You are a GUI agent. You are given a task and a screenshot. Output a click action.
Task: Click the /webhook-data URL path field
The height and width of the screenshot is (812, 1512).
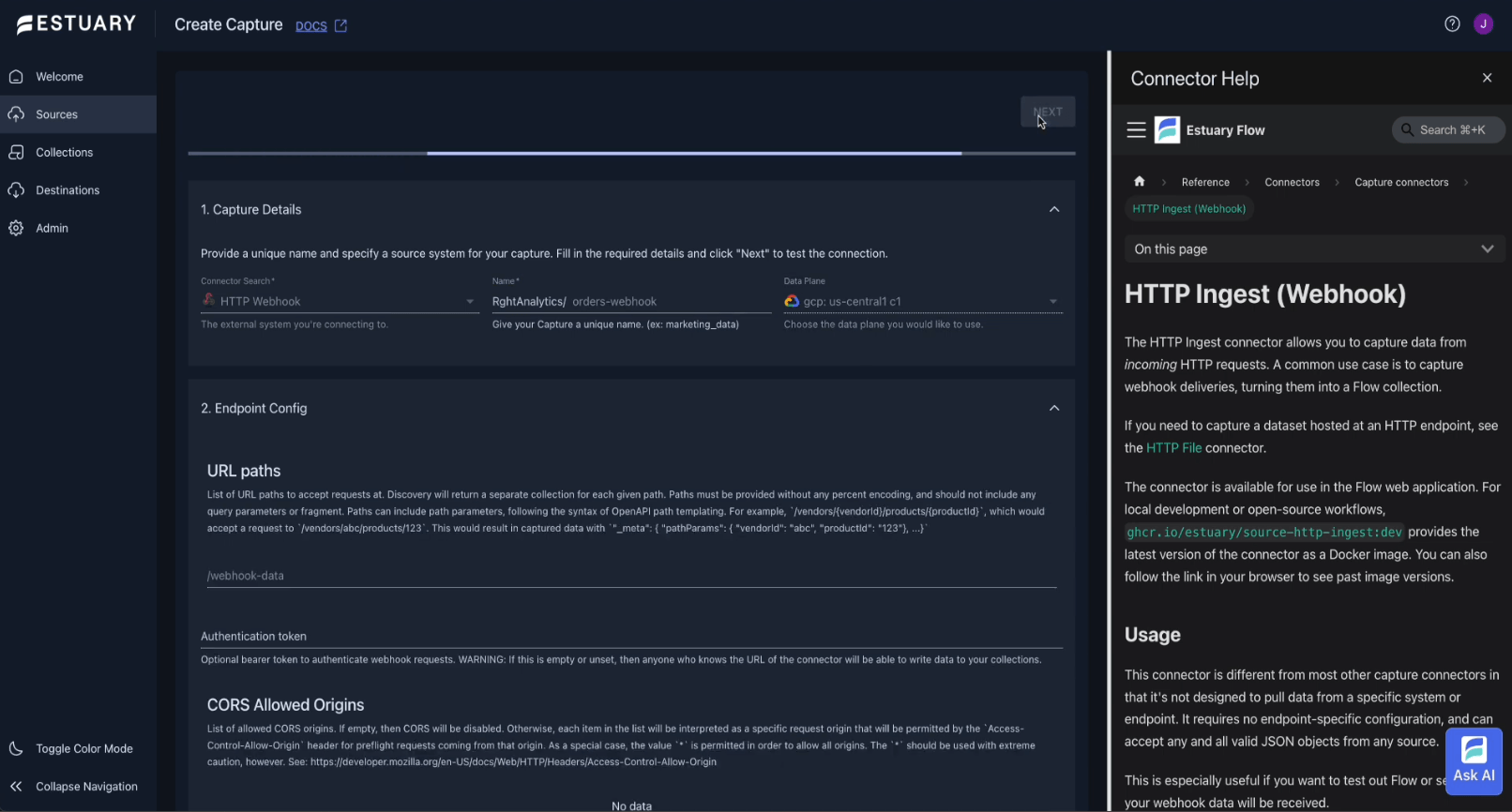[631, 576]
